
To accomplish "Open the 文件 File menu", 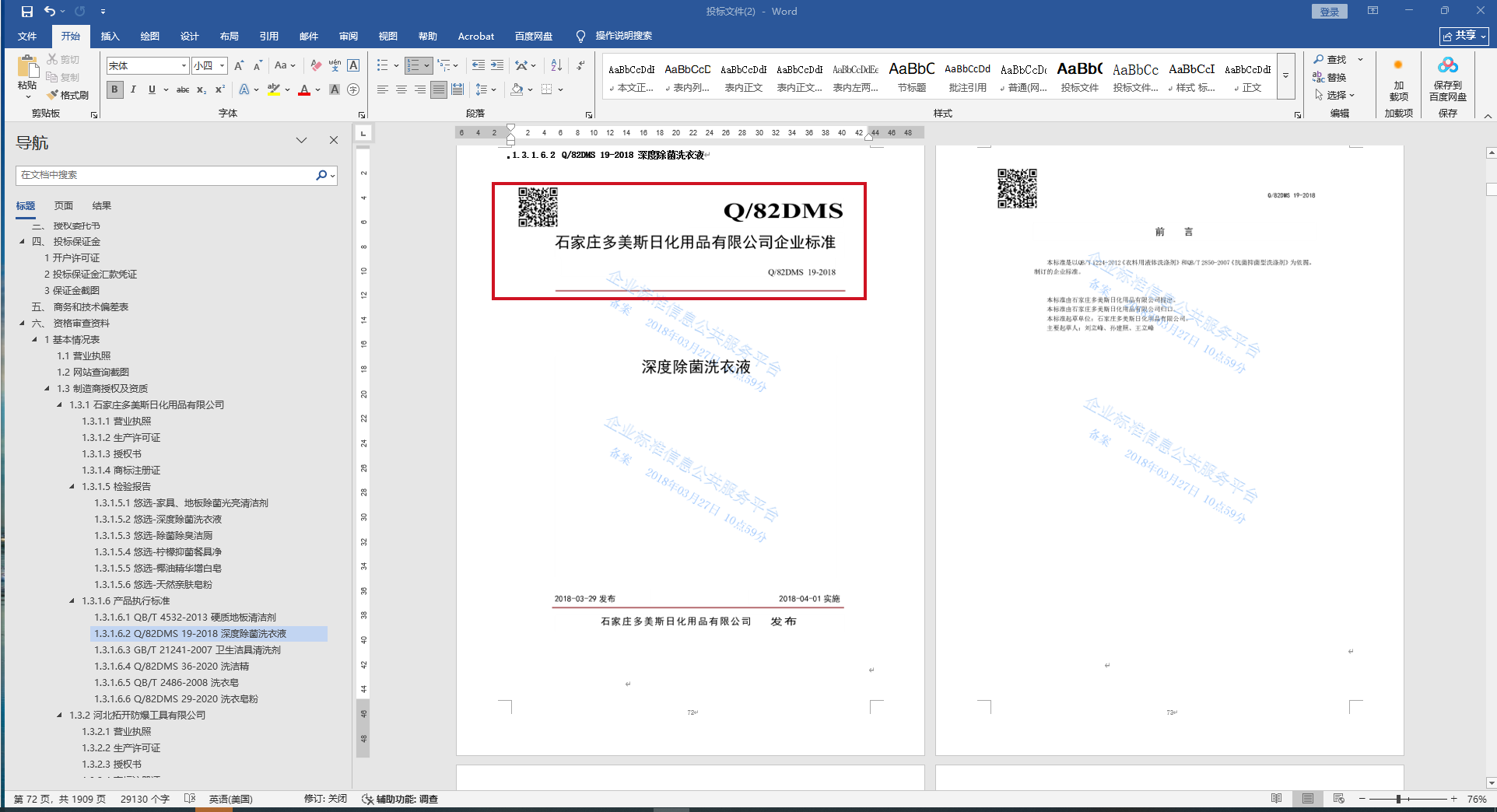I will (x=27, y=36).
